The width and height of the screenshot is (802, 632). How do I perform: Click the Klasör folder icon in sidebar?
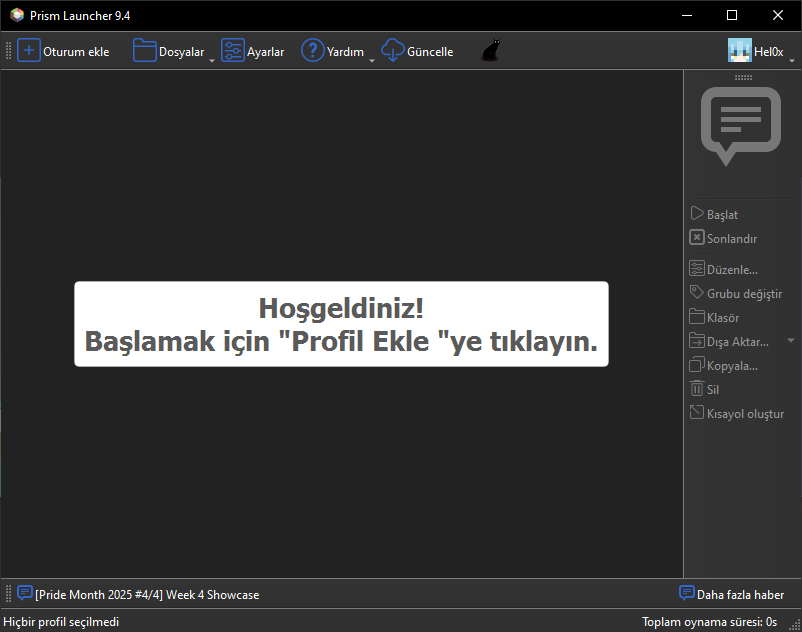click(x=697, y=317)
